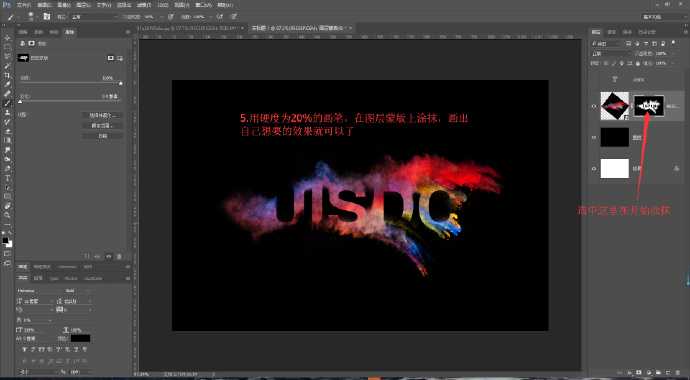Click the All Caps character style button
The width and height of the screenshot is (690, 380).
pos(43,349)
